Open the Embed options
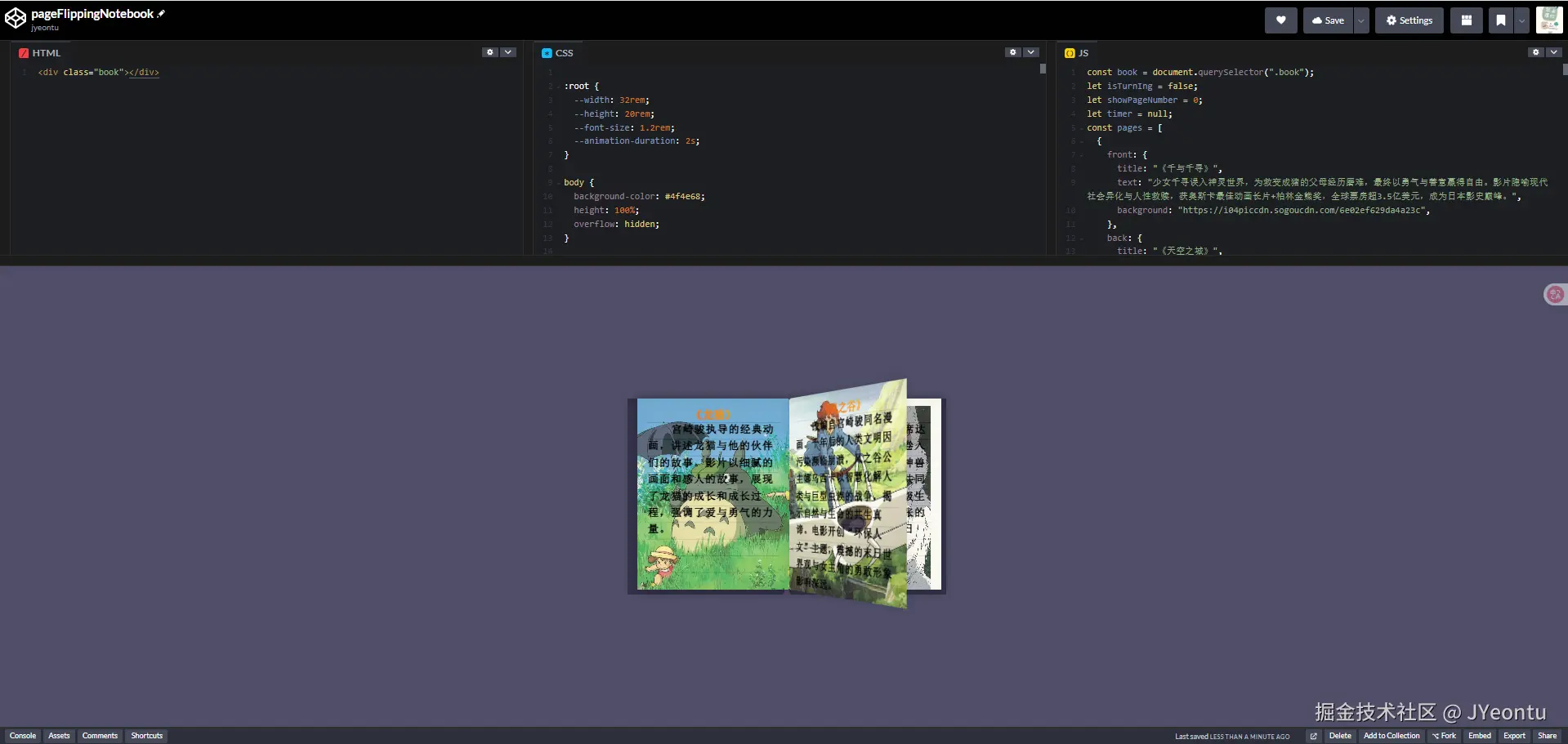Image resolution: width=1568 pixels, height=744 pixels. tap(1480, 736)
